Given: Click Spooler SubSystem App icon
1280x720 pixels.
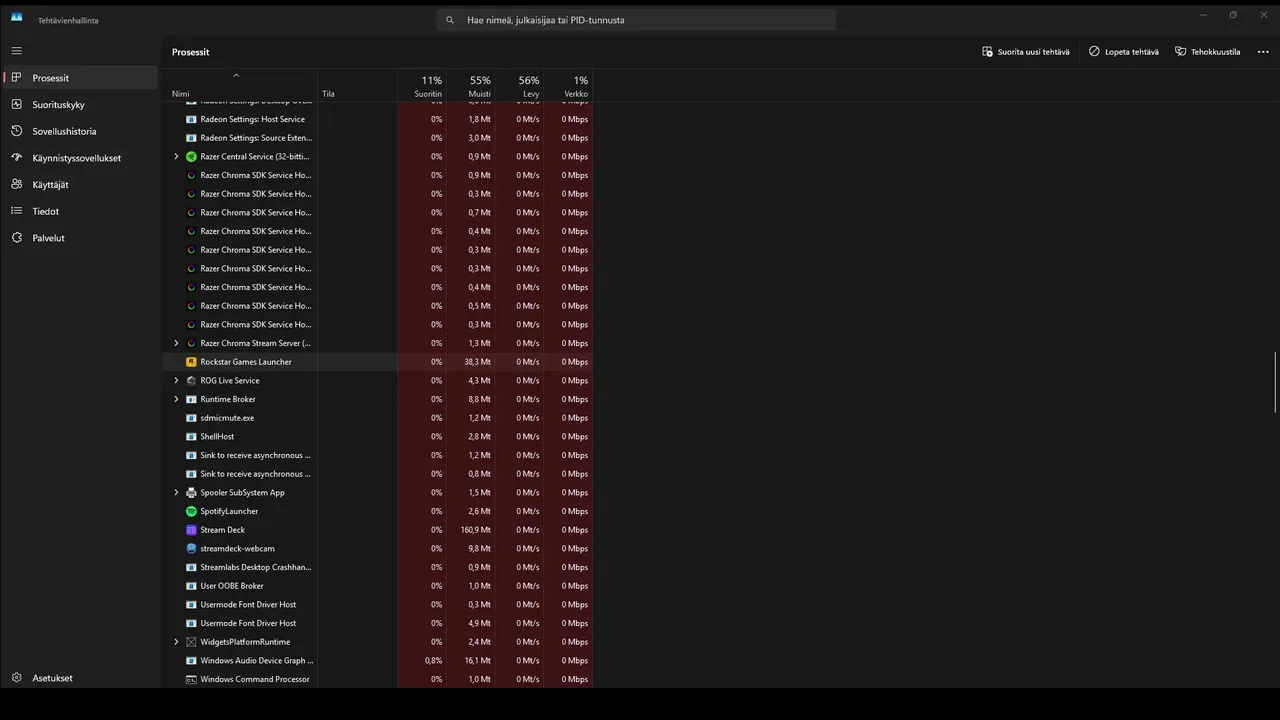Looking at the screenshot, I should coord(191,493).
